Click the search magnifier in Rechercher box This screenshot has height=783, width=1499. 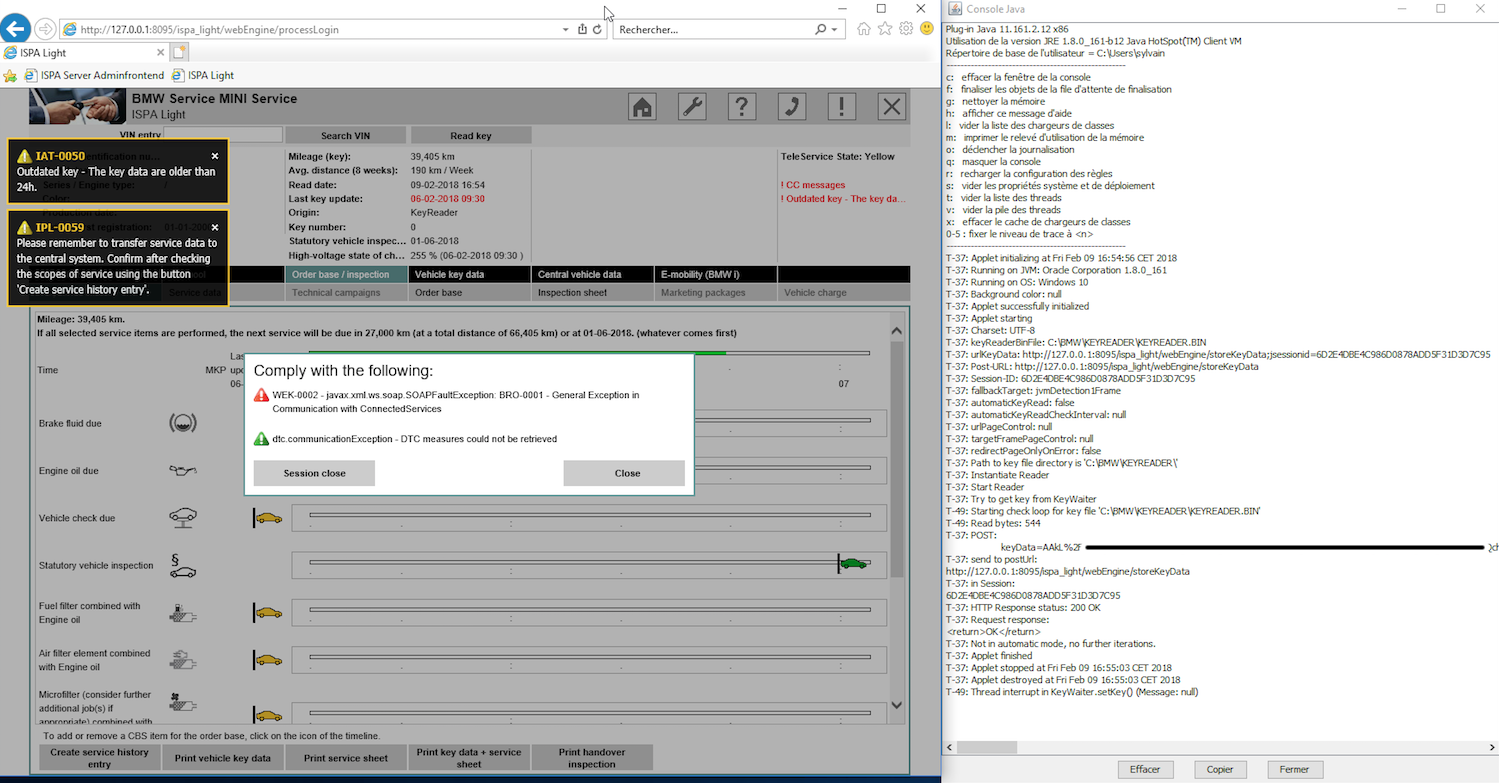click(821, 29)
